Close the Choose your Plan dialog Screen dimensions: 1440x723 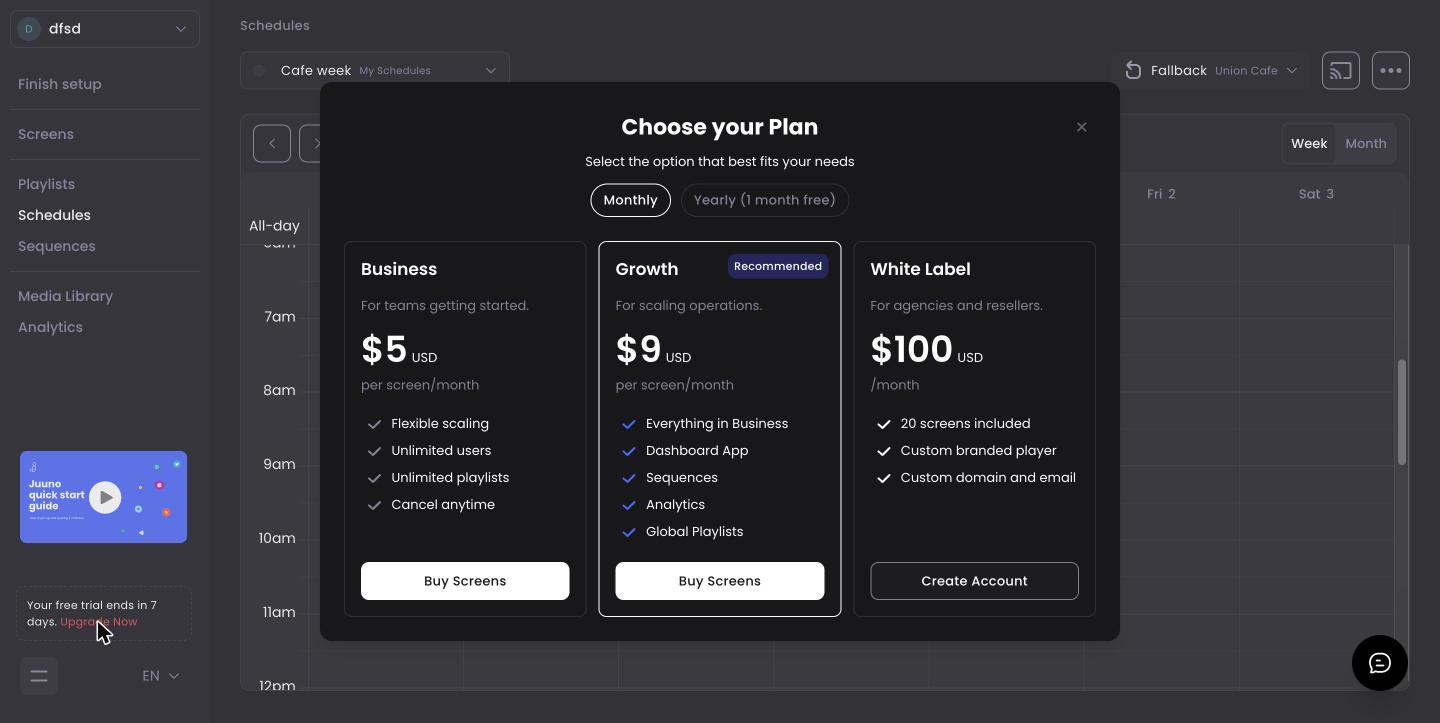tap(1081, 127)
